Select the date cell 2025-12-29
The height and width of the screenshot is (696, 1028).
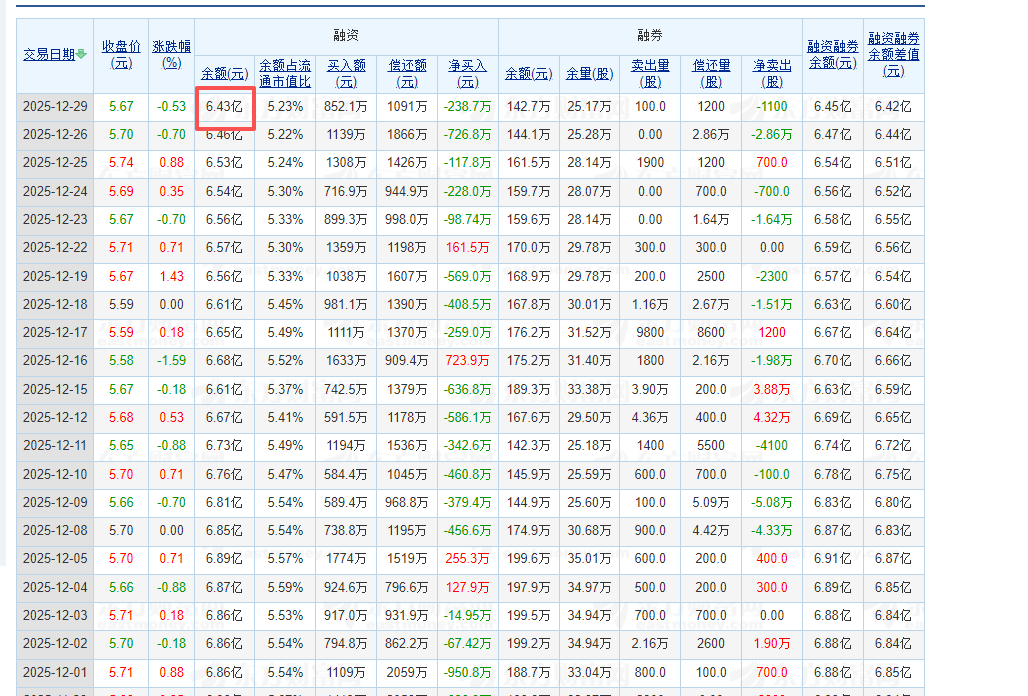tap(55, 107)
